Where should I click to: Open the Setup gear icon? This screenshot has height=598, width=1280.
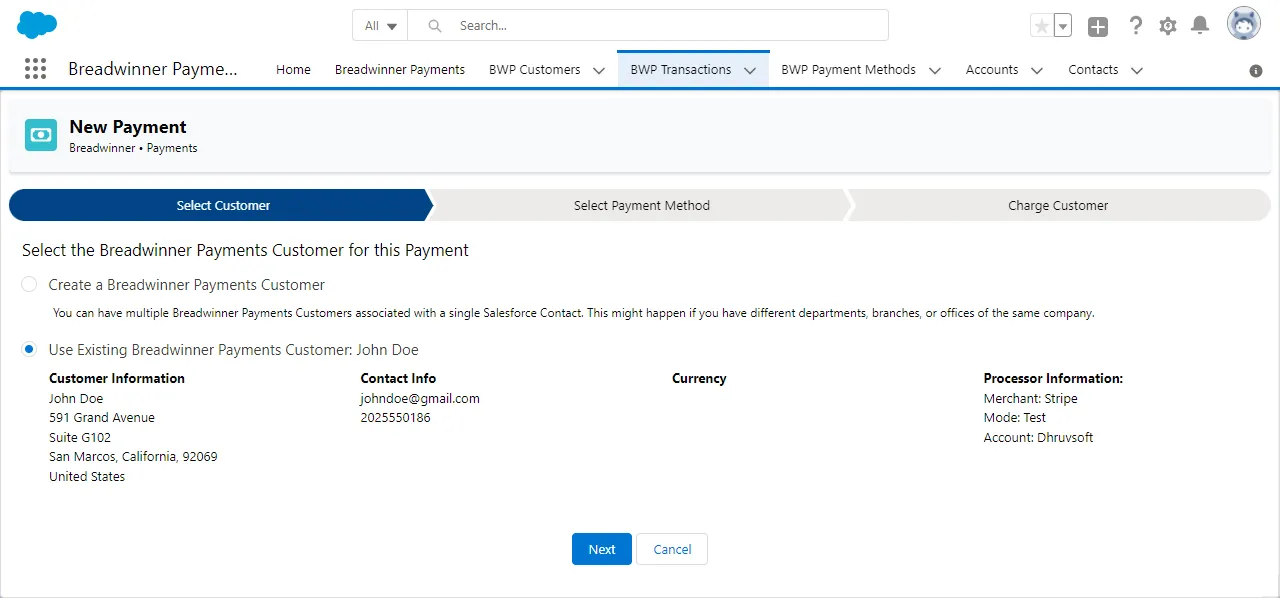point(1168,26)
